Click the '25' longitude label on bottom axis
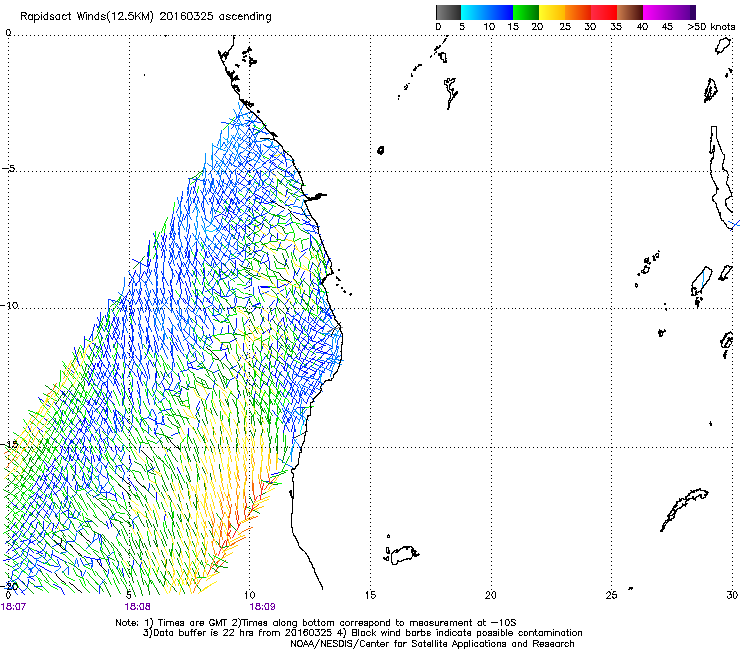The width and height of the screenshot is (740, 650). tap(611, 595)
